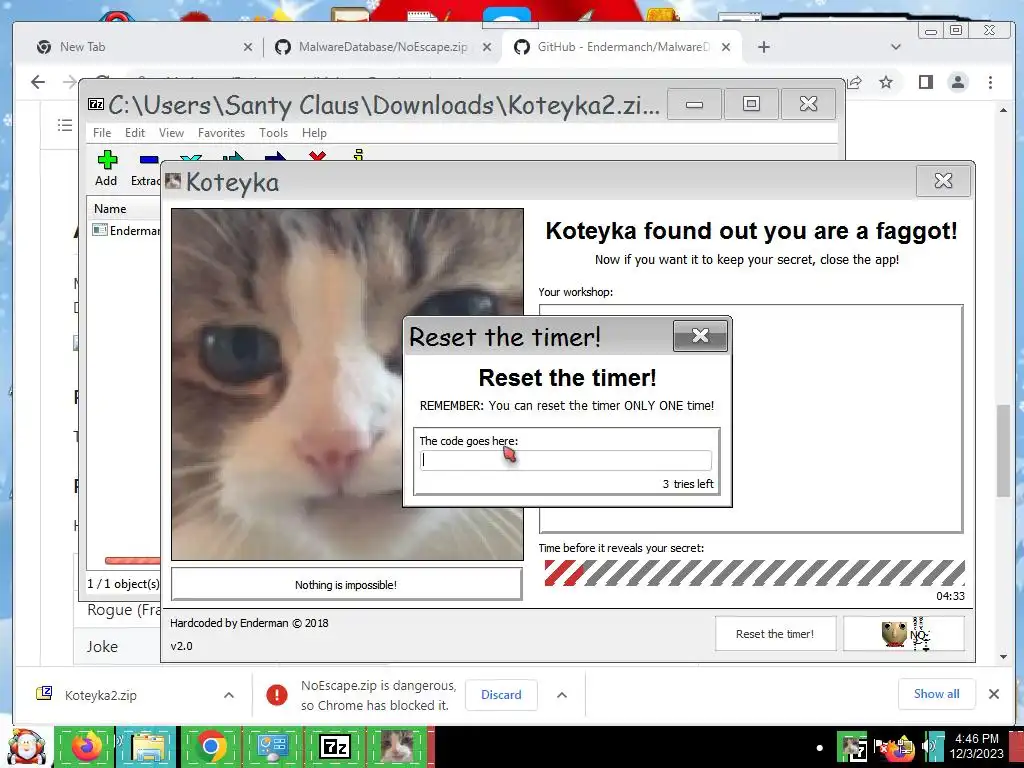Click the Name column header in 7-Zip
Screen dimensions: 1024x768
[110, 209]
